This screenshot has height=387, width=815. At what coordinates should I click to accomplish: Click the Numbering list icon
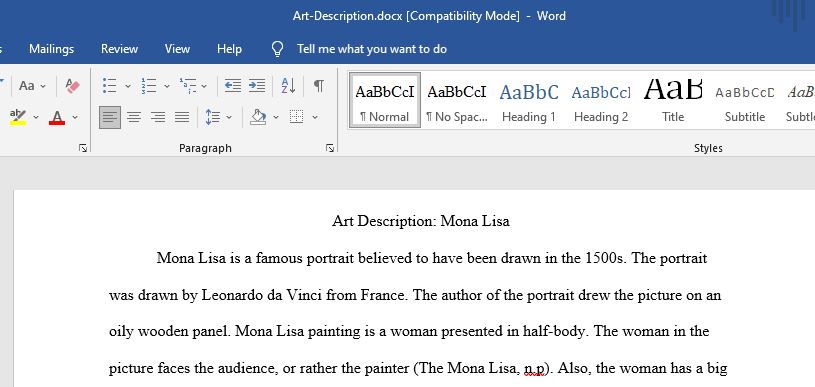pos(149,86)
